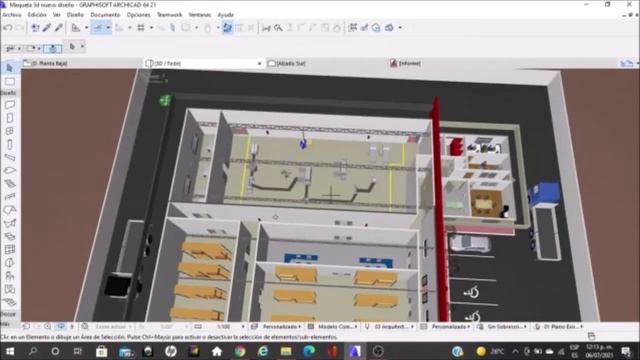The height and width of the screenshot is (360, 640).
Task: Expand the Grid Snap dropdown arrow
Action: click(x=151, y=28)
